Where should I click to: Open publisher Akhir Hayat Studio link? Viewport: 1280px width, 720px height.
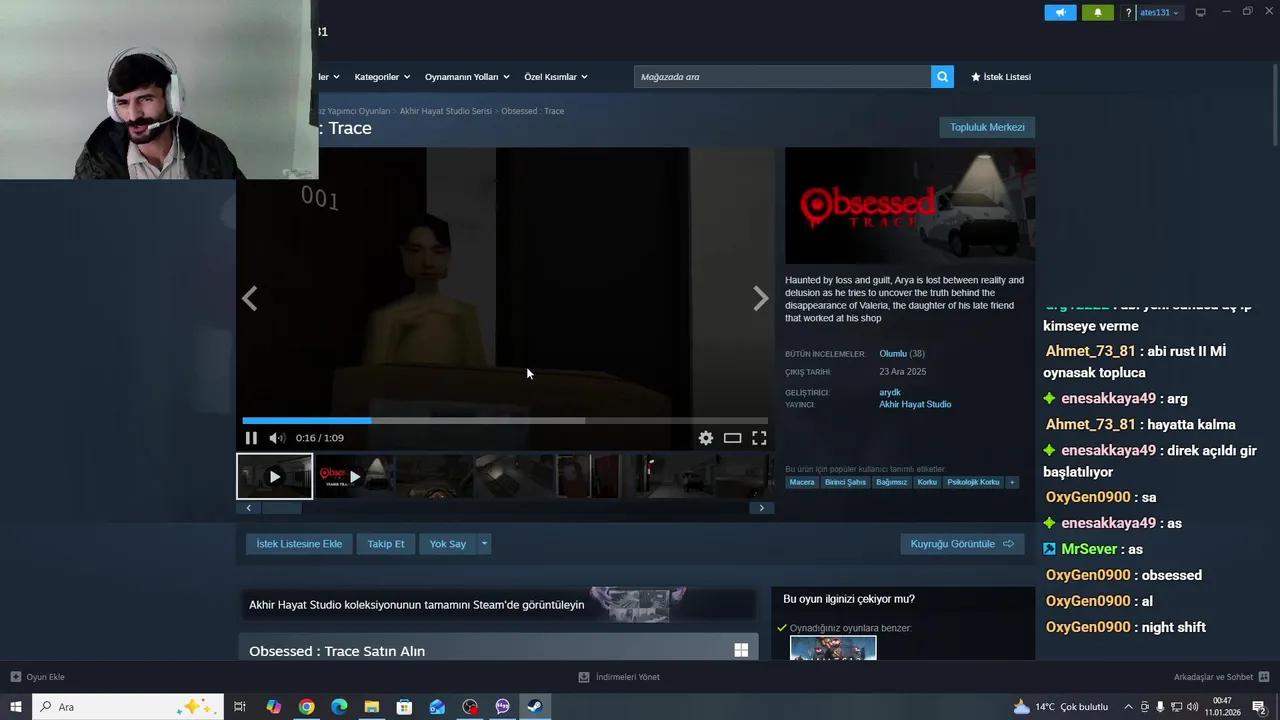coord(915,404)
